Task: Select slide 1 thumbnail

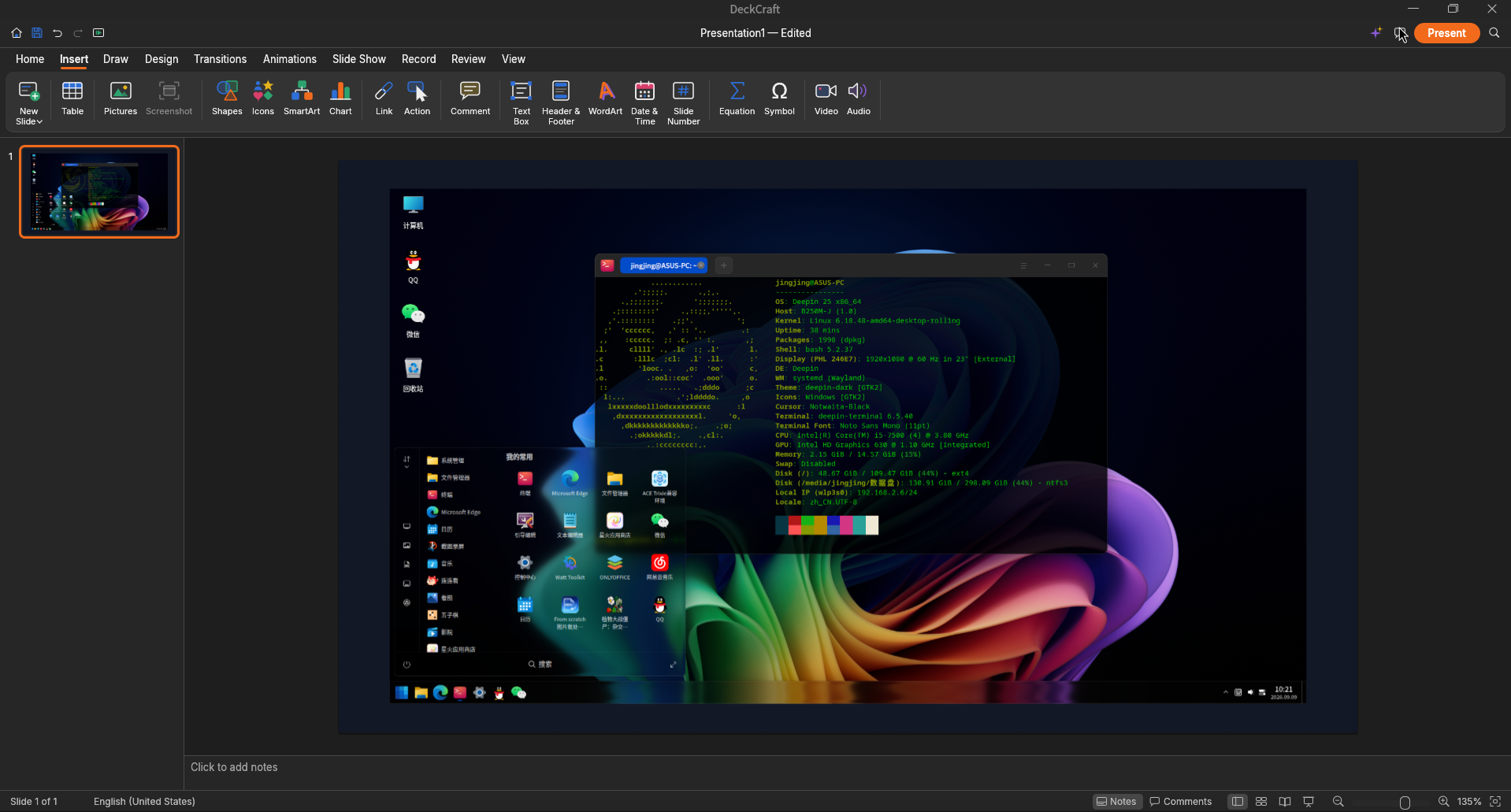Action: pos(99,191)
